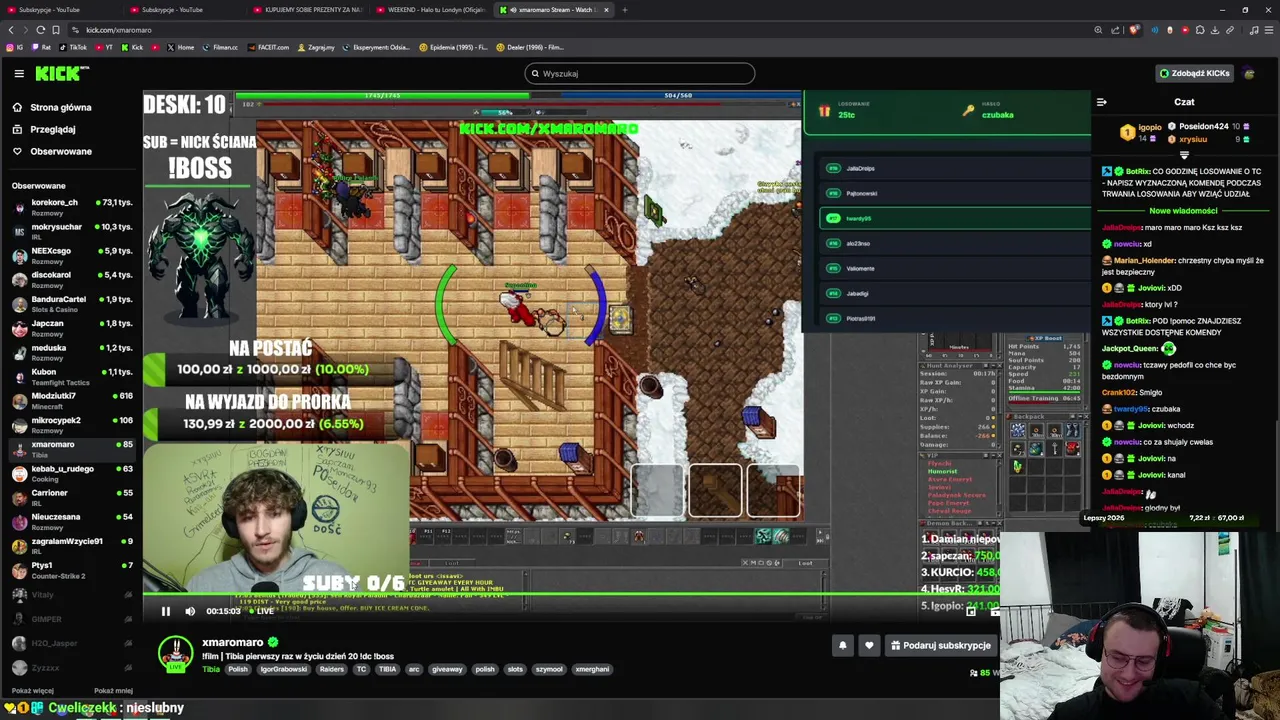Click the Polish language tag
This screenshot has width=1280, height=720.
point(238,669)
